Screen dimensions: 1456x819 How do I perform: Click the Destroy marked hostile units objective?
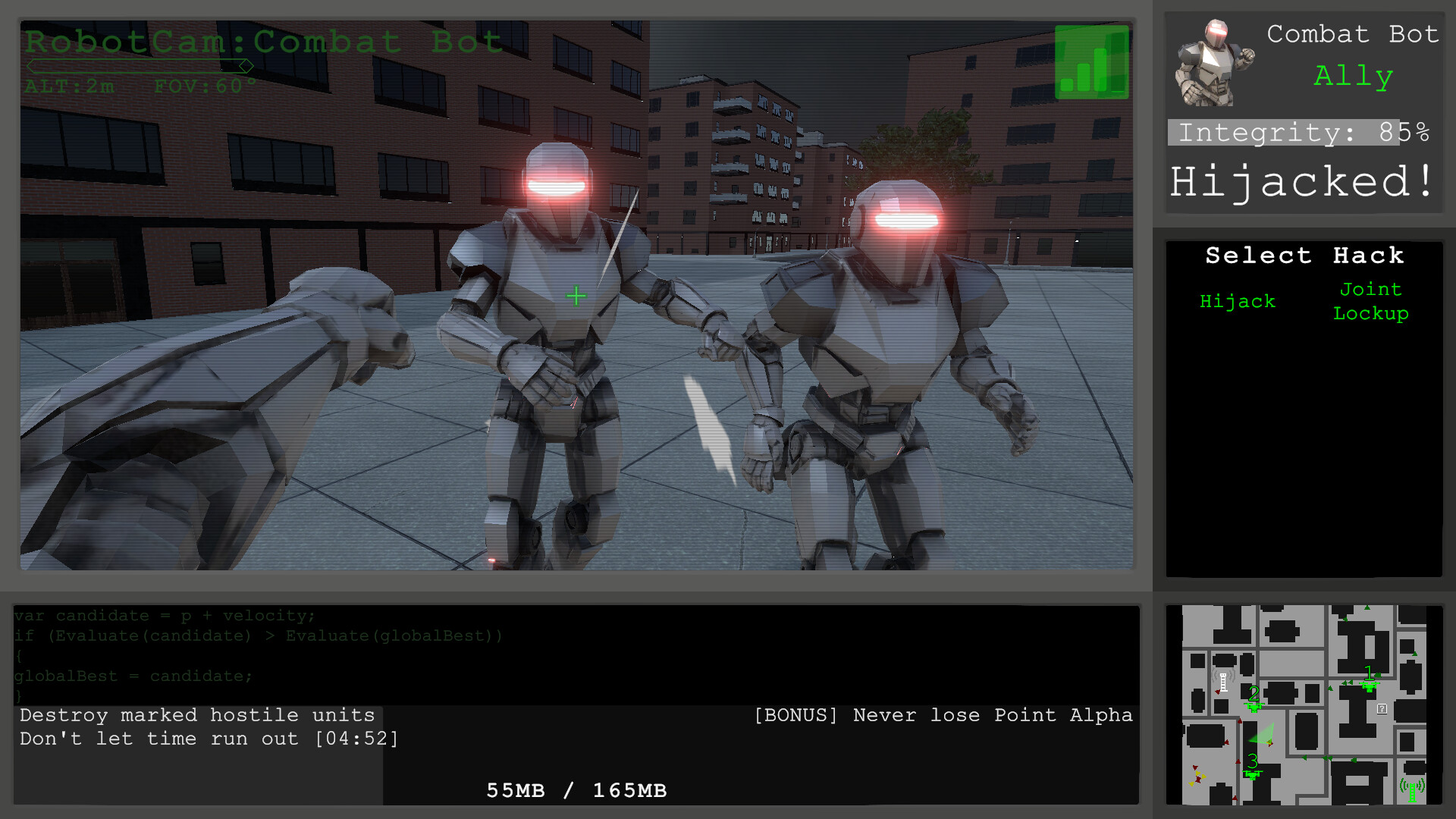click(x=197, y=714)
